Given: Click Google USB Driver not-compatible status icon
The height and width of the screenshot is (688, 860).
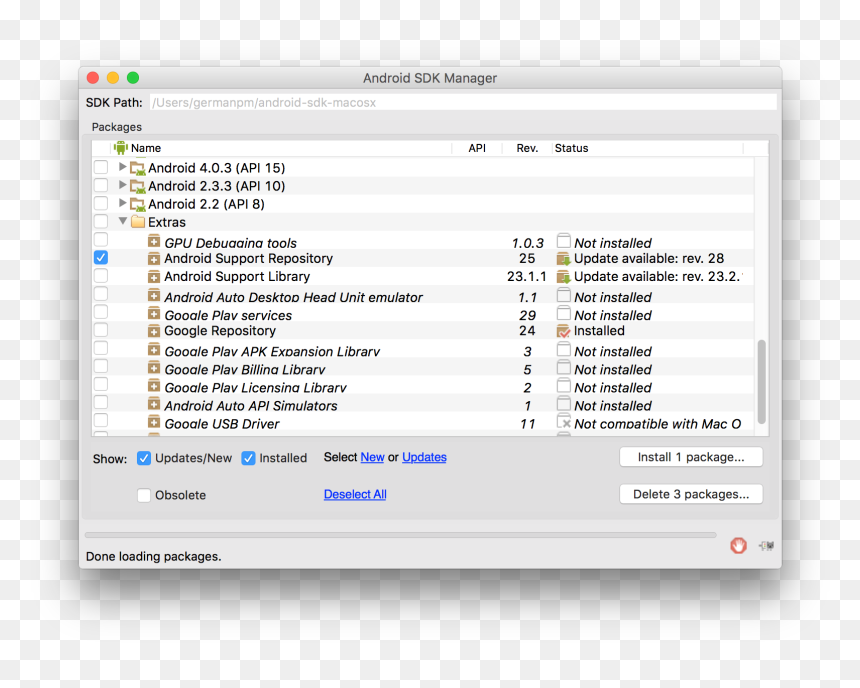Looking at the screenshot, I should click(x=564, y=422).
